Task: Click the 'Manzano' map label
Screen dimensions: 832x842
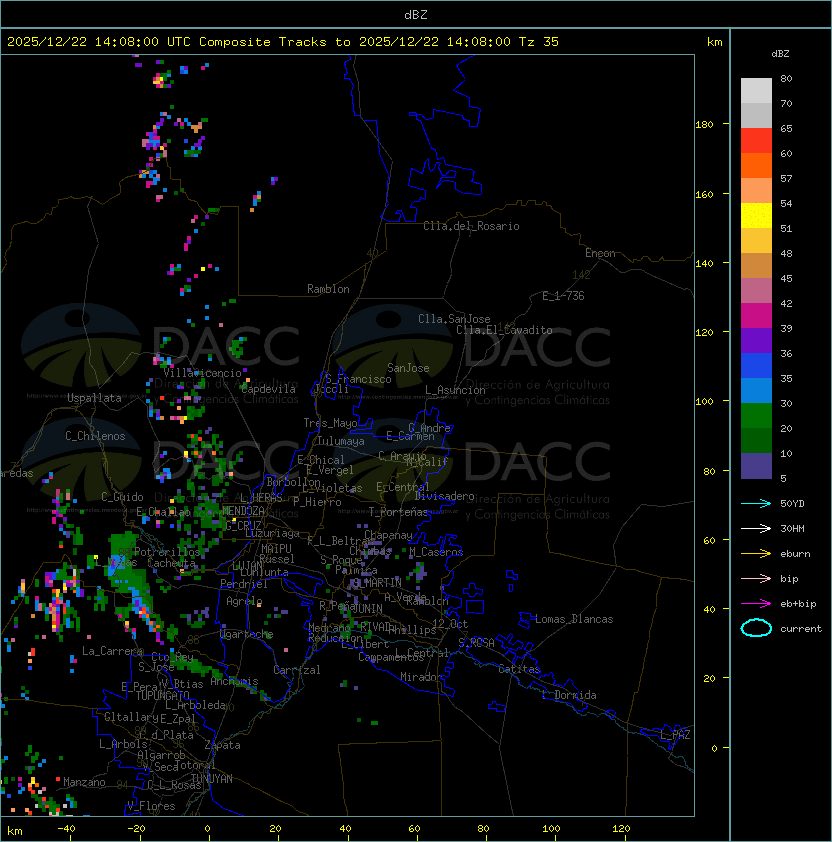Action: click(x=84, y=782)
